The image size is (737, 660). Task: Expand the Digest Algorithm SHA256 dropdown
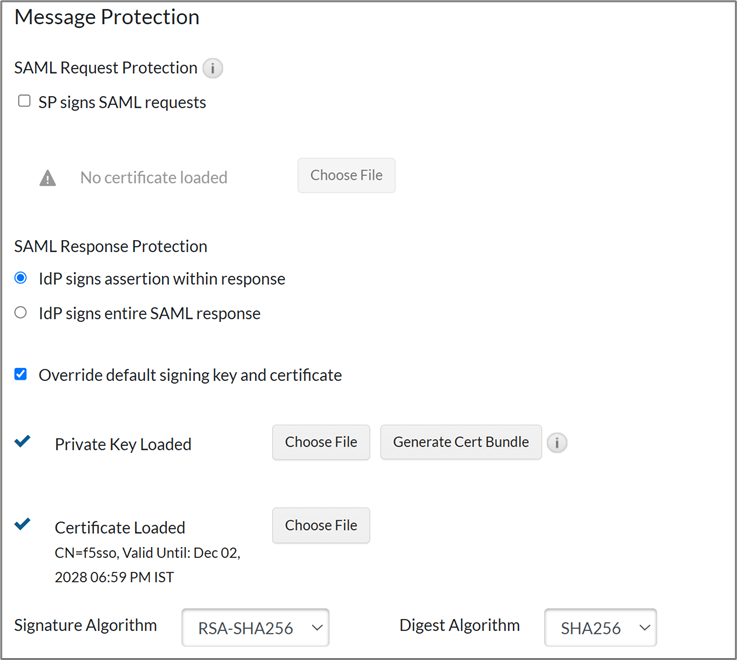(600, 628)
